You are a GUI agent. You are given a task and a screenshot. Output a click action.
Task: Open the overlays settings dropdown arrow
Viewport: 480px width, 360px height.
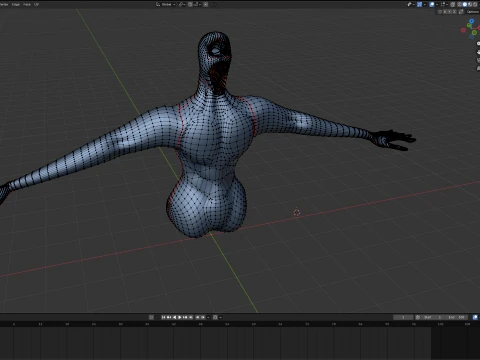coord(437,4)
